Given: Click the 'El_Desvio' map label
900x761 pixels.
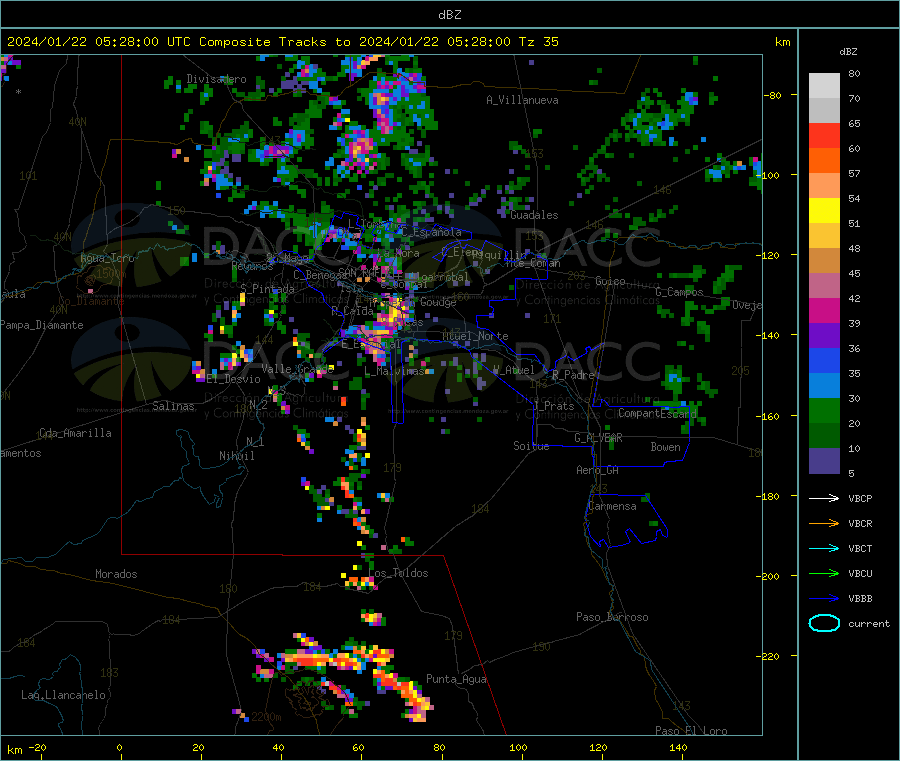Looking at the screenshot, I should (x=233, y=379).
